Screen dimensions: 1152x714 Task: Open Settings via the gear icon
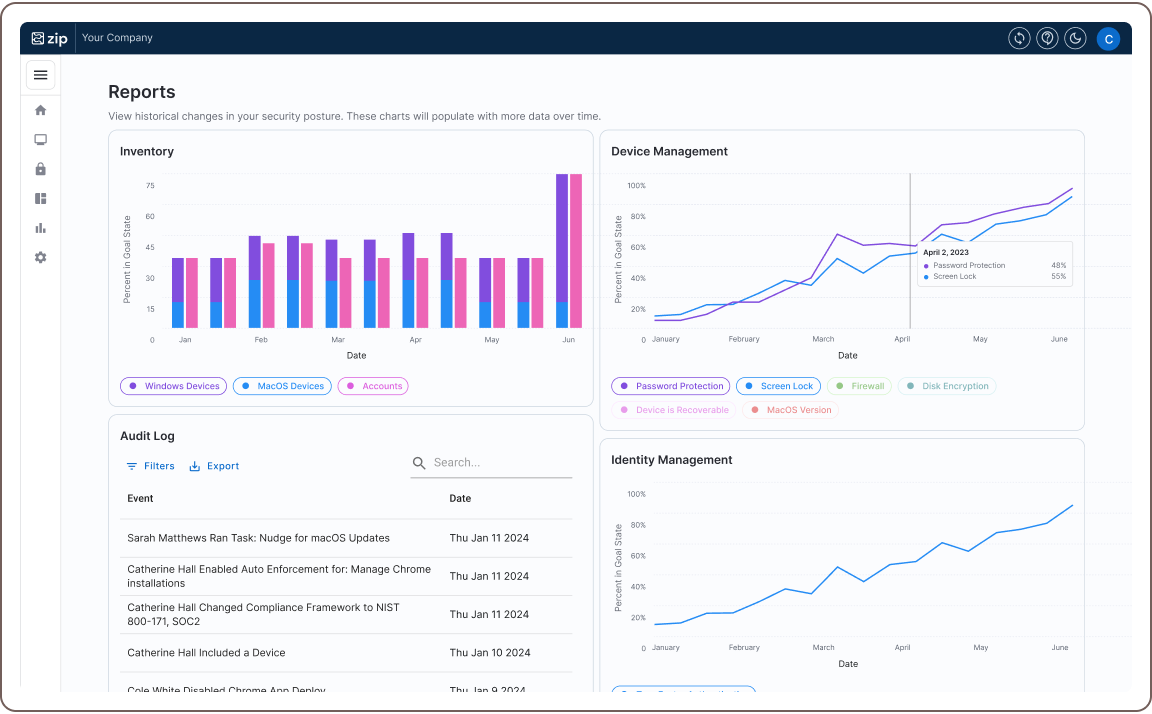40,257
